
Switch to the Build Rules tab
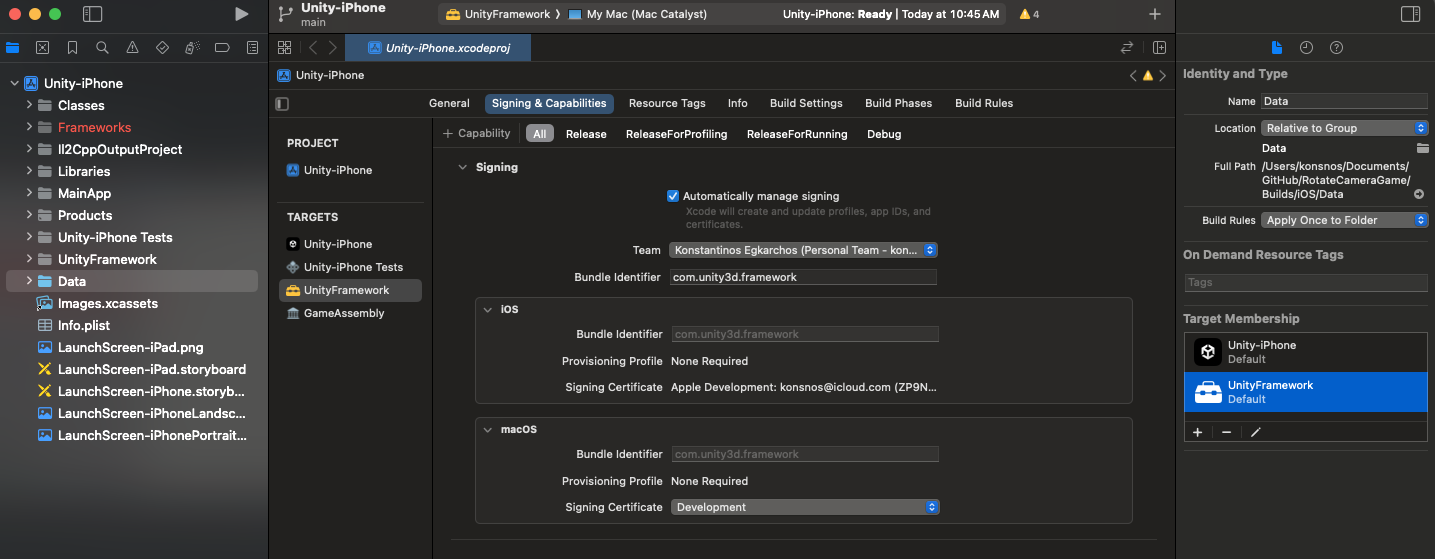tap(984, 103)
